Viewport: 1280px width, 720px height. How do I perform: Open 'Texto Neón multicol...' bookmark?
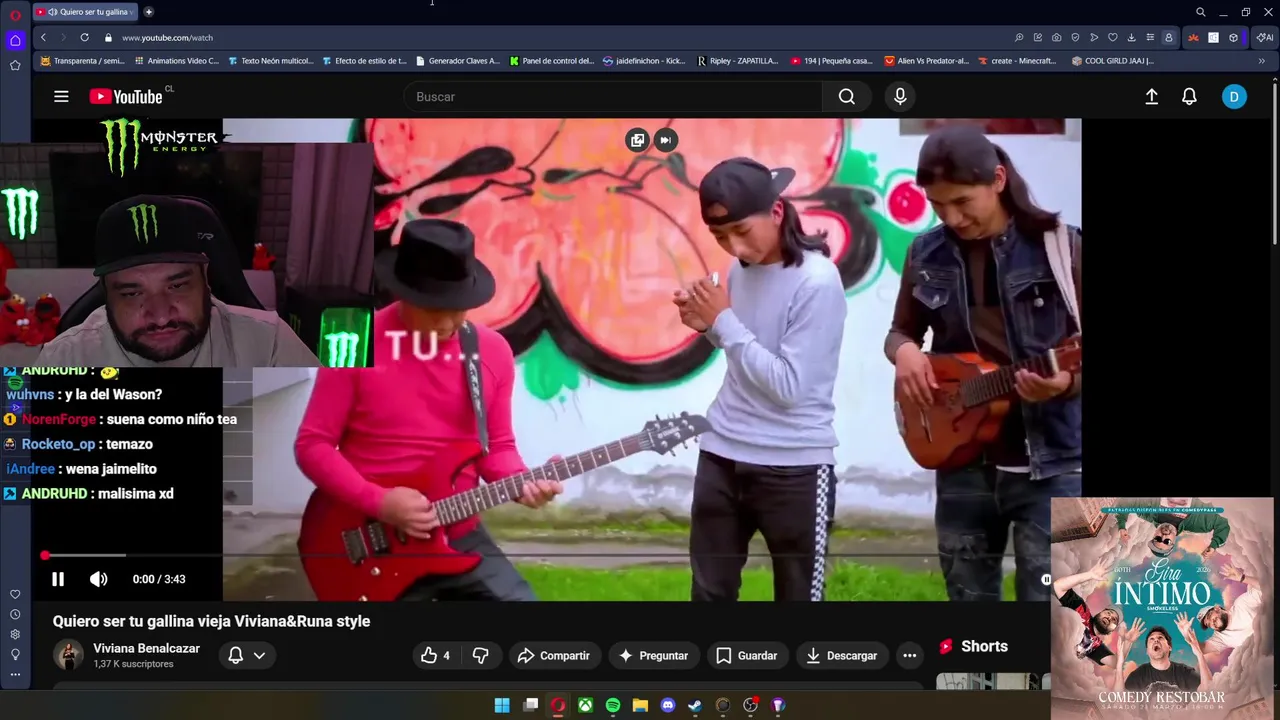(x=270, y=61)
